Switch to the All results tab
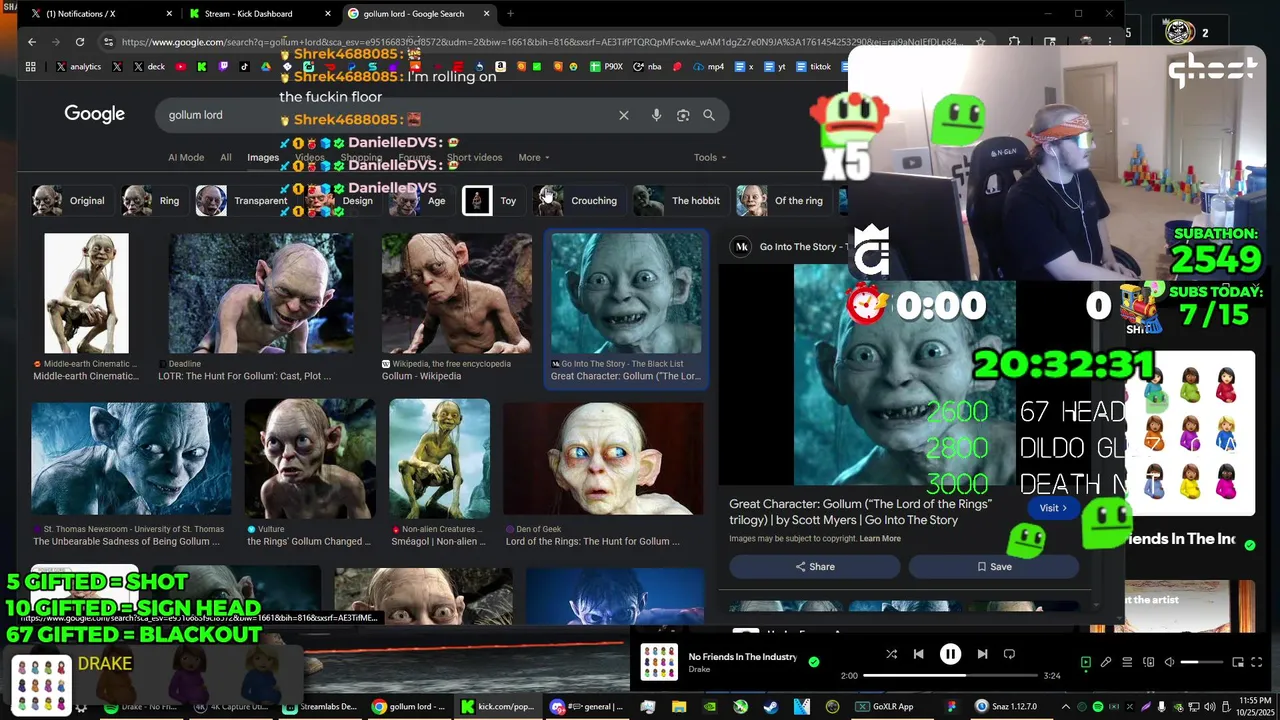The image size is (1280, 720). (x=226, y=157)
